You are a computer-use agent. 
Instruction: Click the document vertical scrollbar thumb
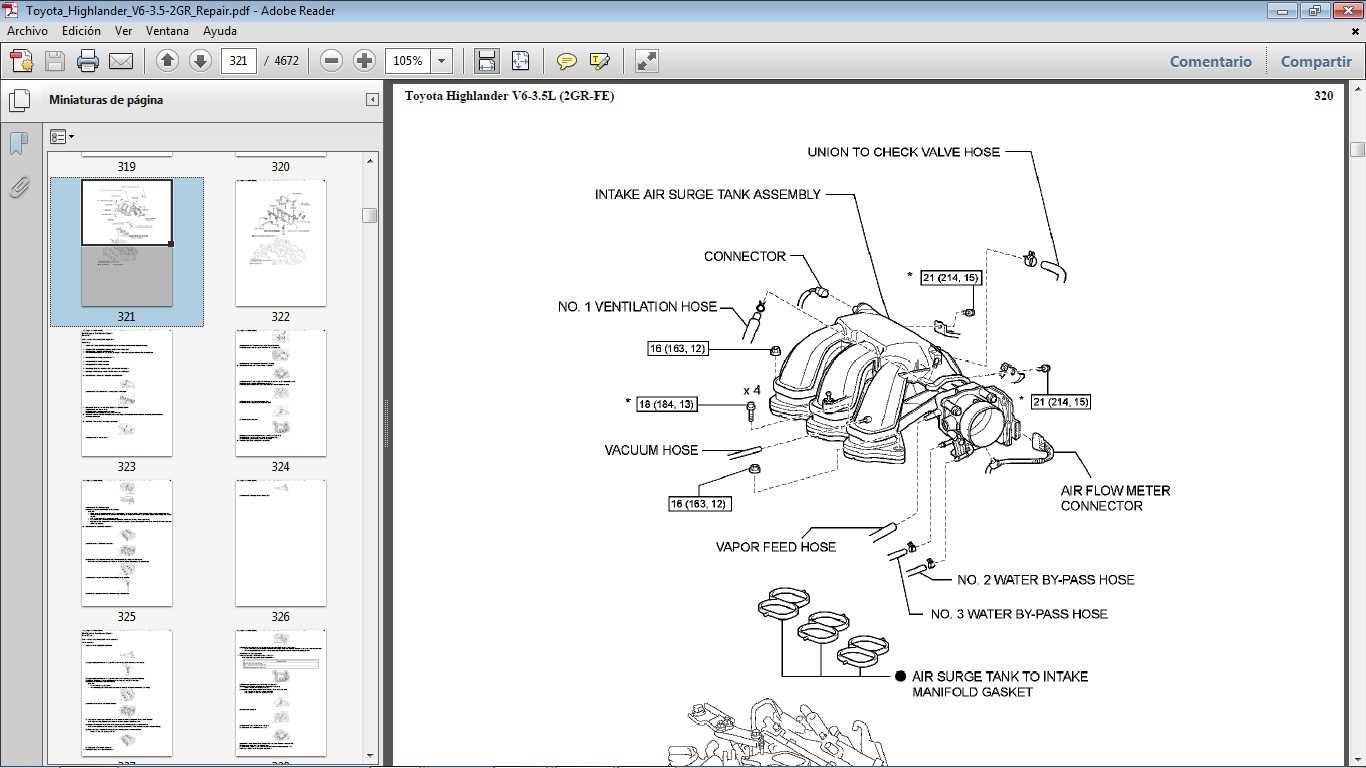(x=1357, y=150)
